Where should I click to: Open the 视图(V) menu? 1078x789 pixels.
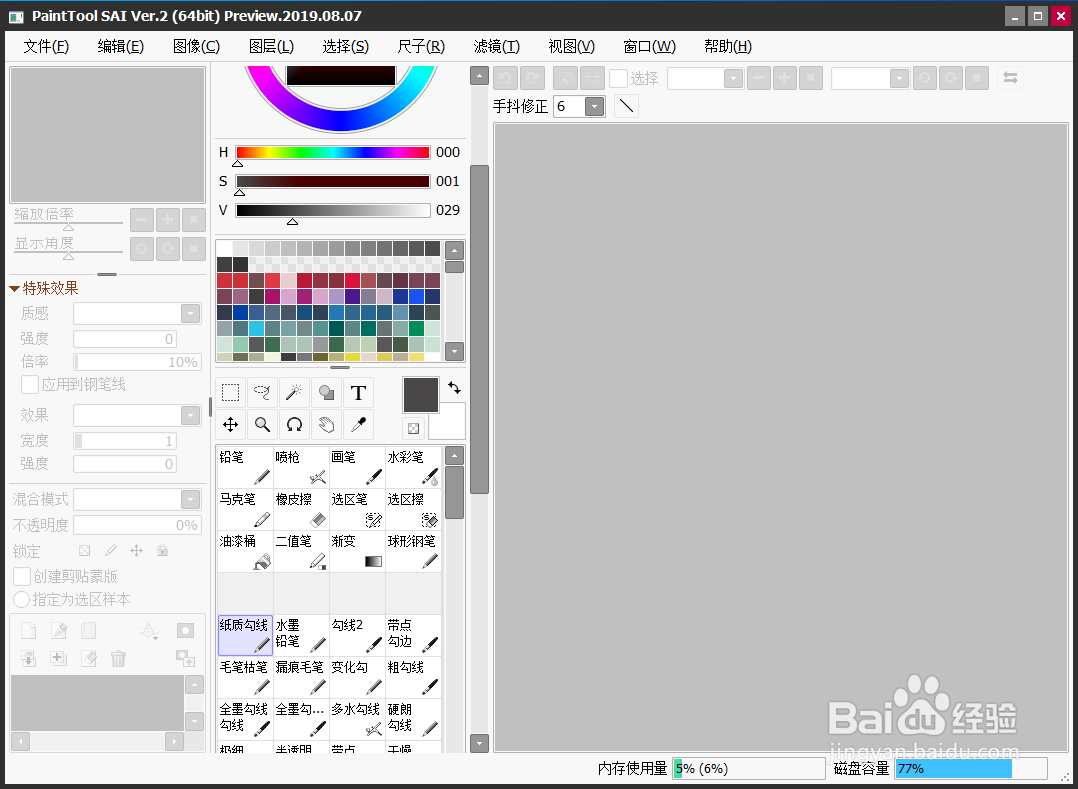571,46
